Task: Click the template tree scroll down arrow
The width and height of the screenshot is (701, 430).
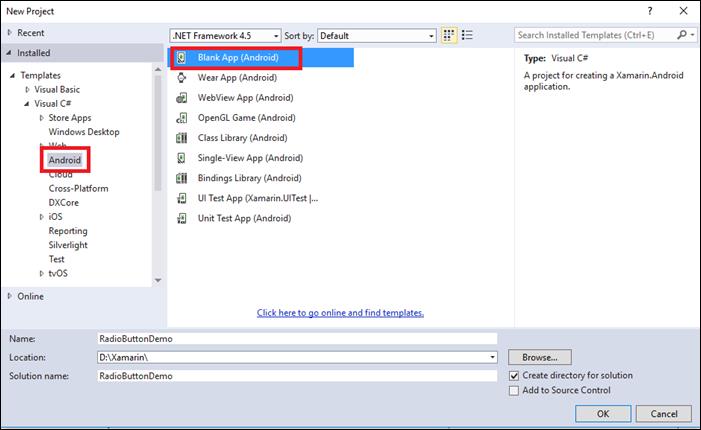Action: [158, 280]
